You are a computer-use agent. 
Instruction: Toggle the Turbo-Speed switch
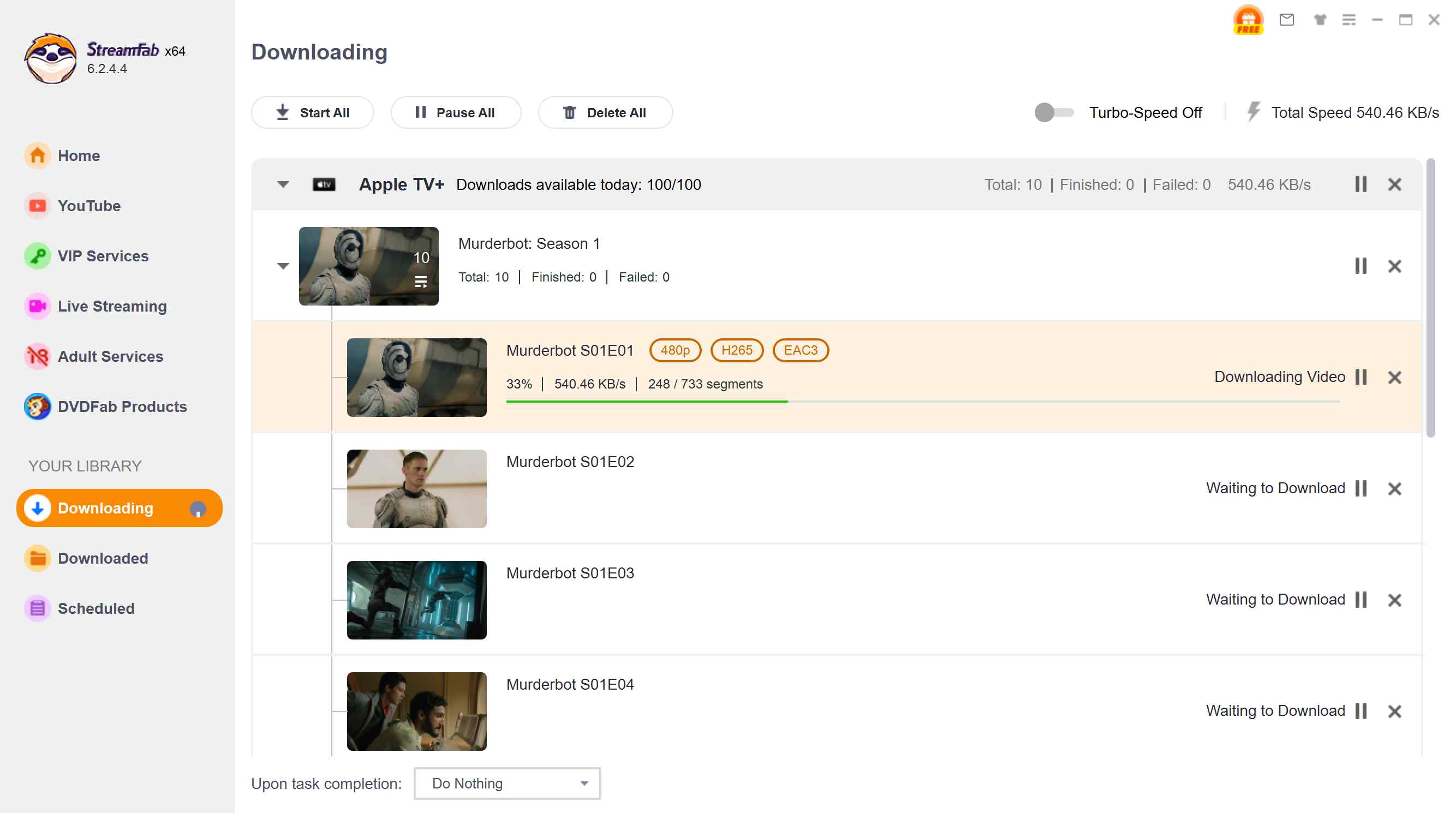pyautogui.click(x=1054, y=112)
